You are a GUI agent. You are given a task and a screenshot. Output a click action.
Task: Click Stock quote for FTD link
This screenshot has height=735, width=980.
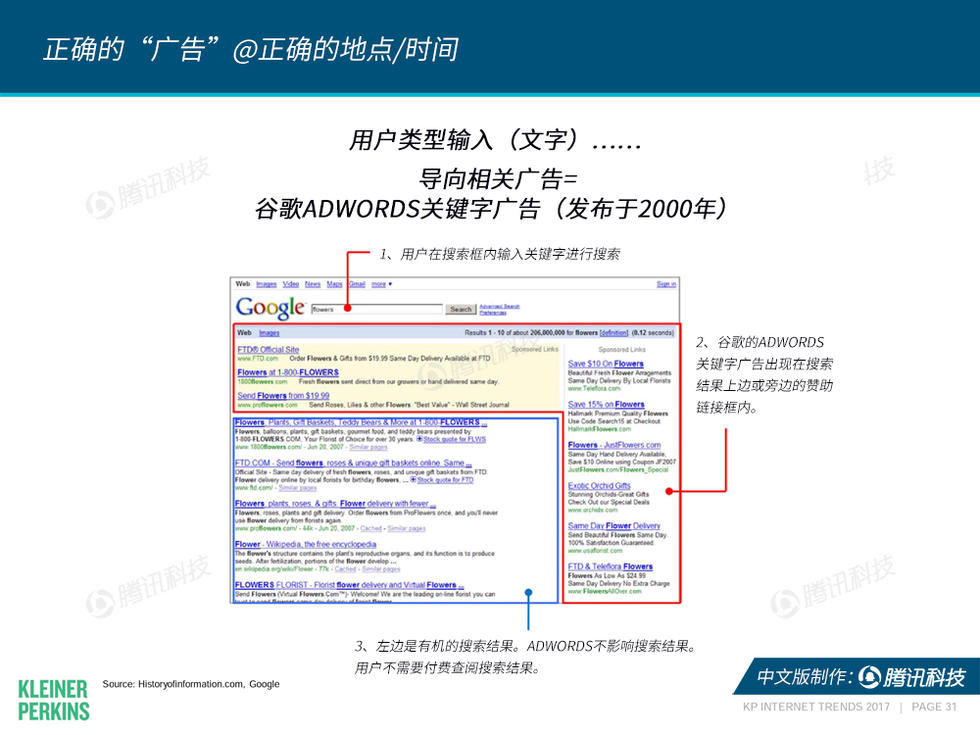coord(445,480)
